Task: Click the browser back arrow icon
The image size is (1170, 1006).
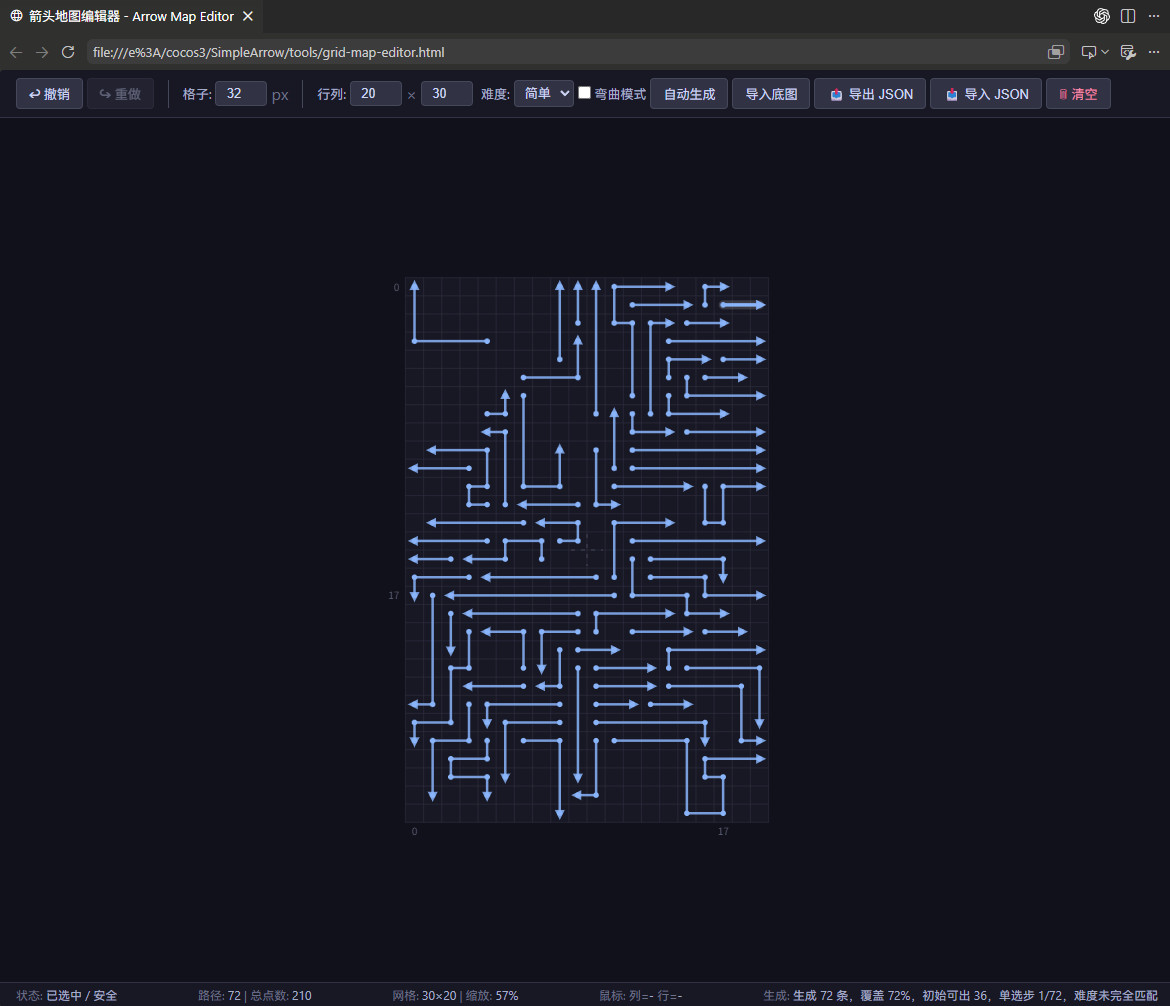Action: [16, 52]
